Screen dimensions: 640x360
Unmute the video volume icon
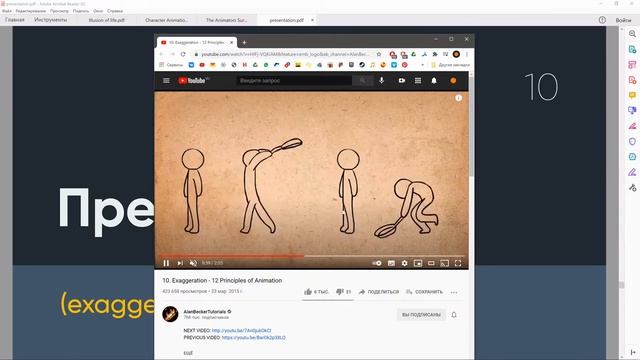193,263
